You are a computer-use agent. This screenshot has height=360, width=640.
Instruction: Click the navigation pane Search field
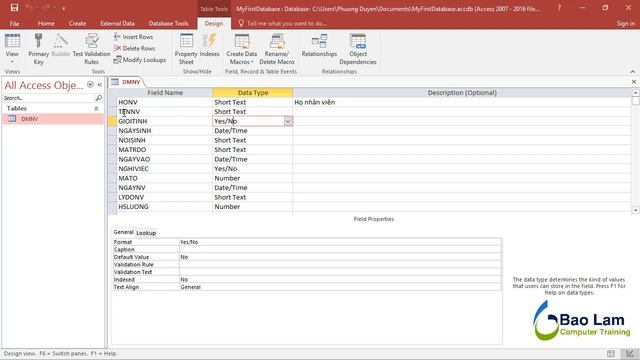[48, 98]
